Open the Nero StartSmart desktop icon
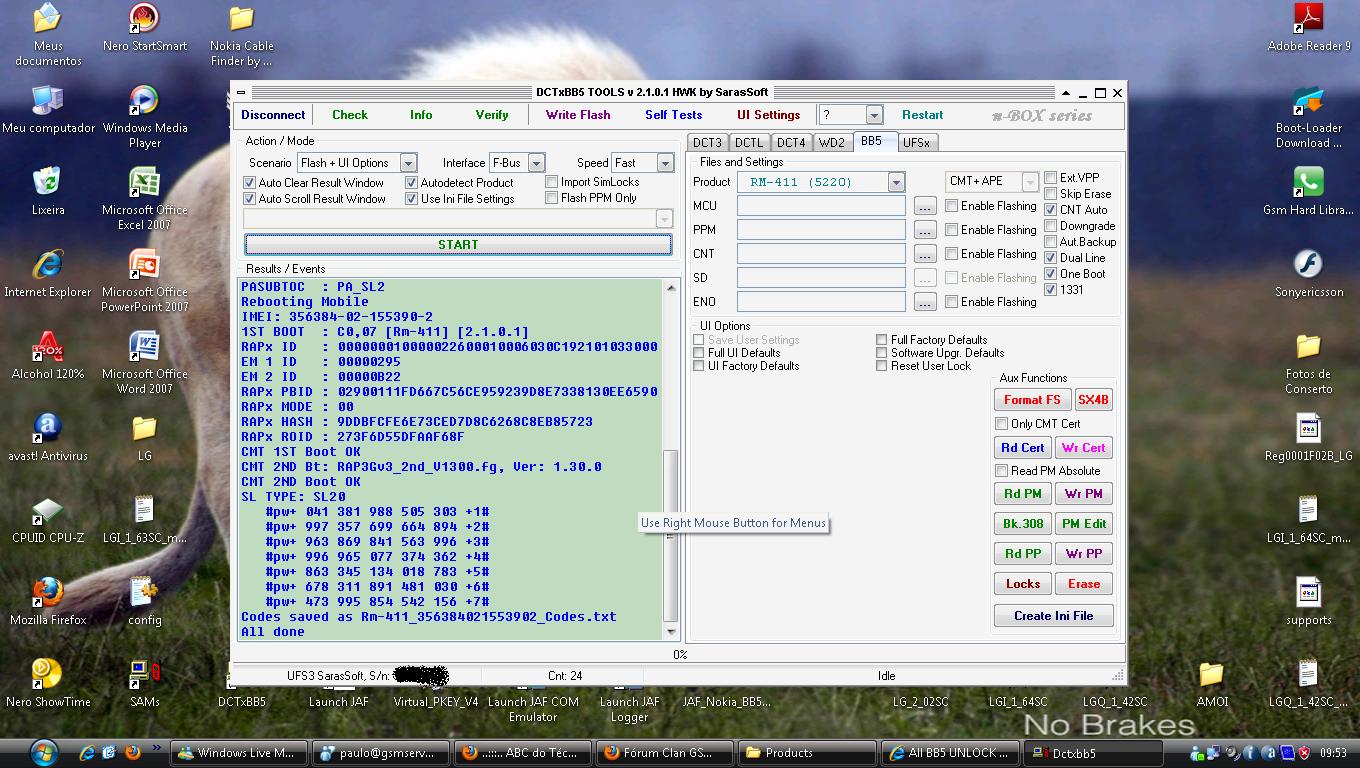Screen dimensions: 1360x768 144,28
